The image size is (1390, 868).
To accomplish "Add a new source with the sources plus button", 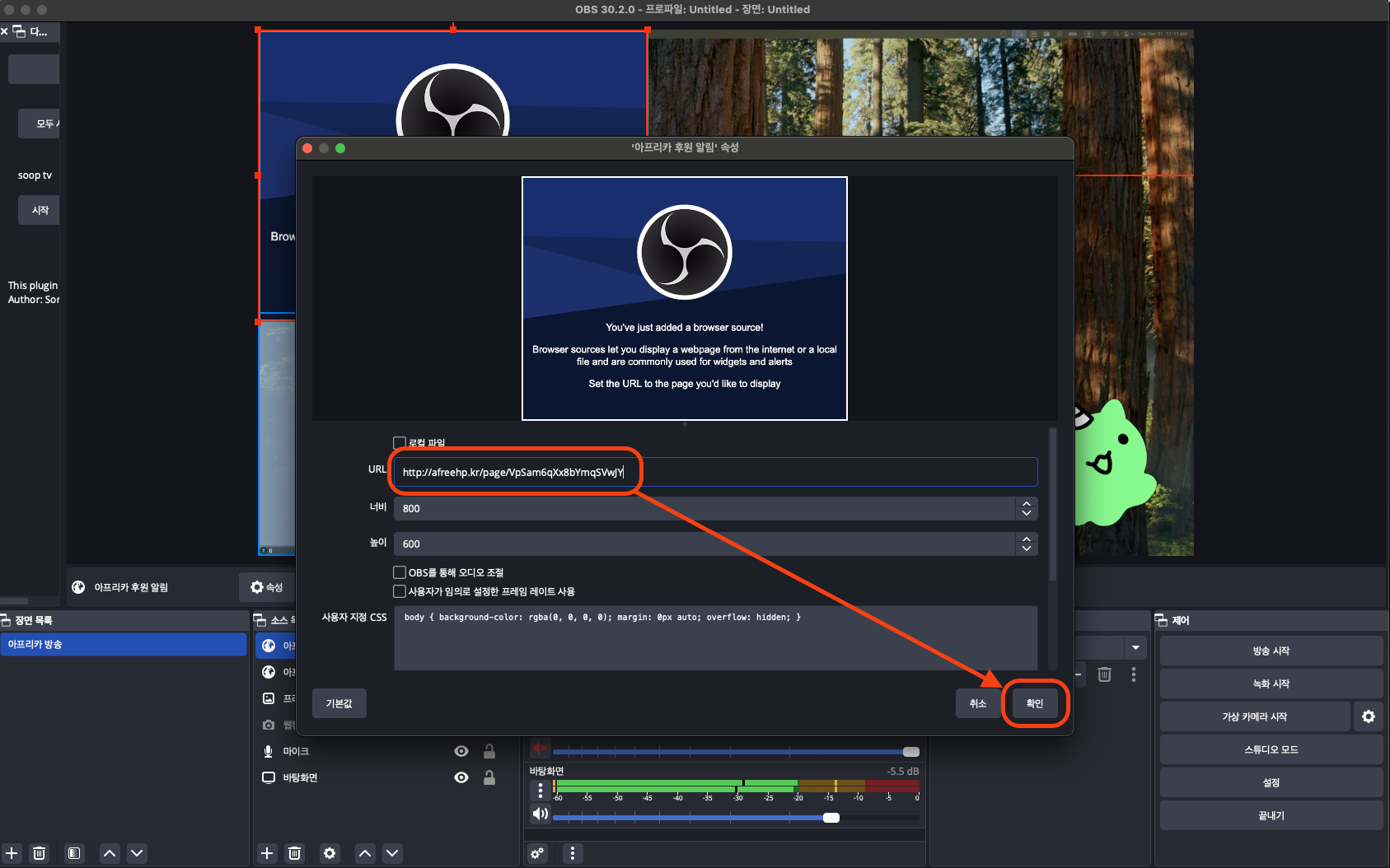I will (x=267, y=853).
